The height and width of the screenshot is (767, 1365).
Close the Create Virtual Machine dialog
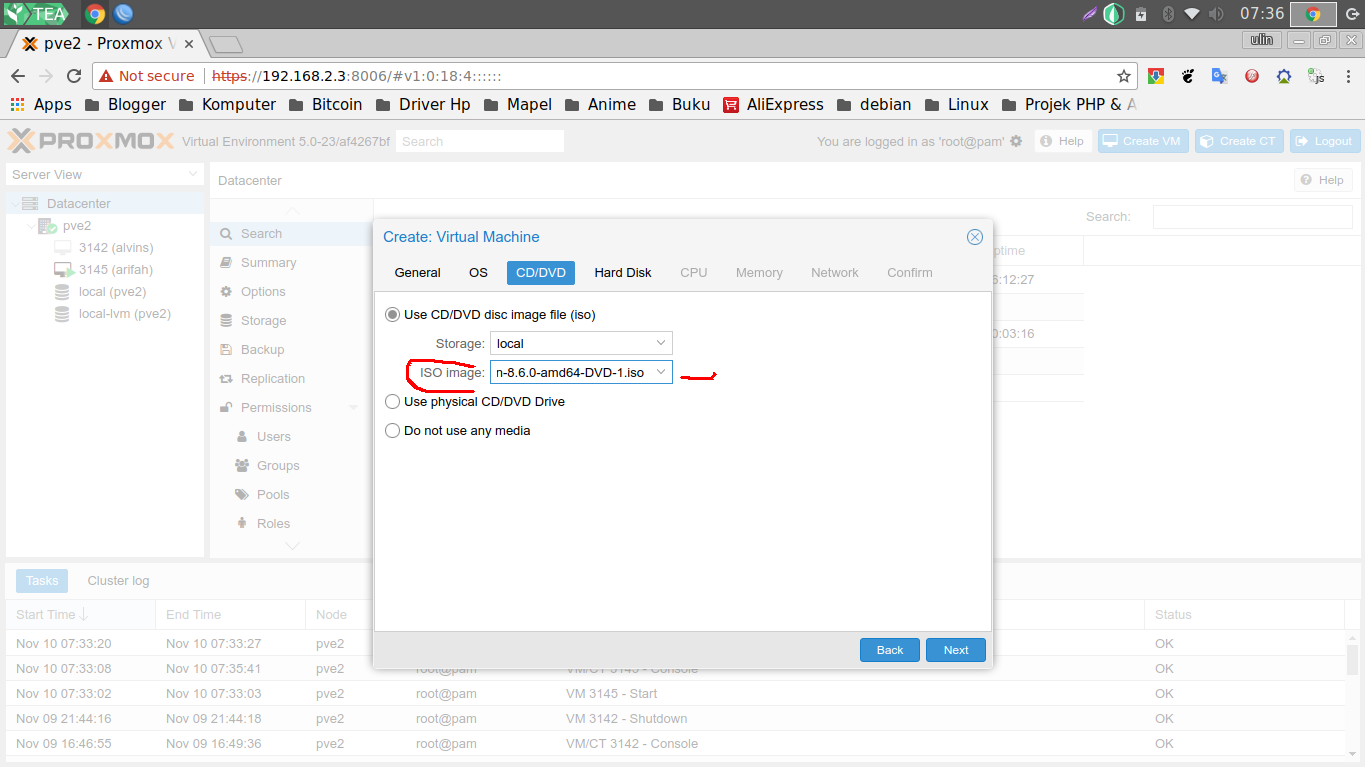pos(974,237)
